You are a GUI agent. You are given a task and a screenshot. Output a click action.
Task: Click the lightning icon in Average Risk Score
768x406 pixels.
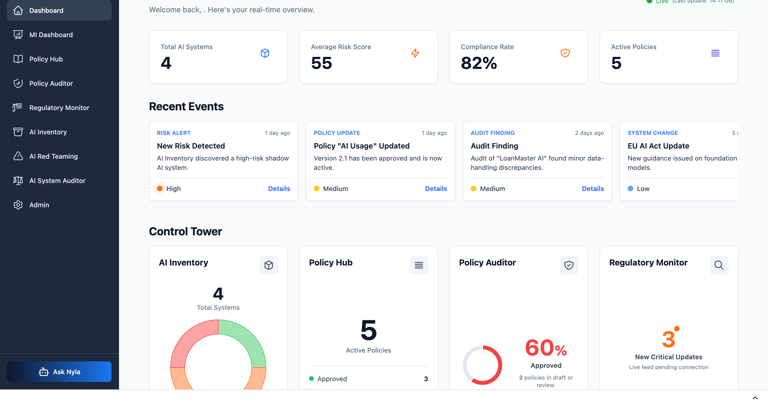[415, 53]
